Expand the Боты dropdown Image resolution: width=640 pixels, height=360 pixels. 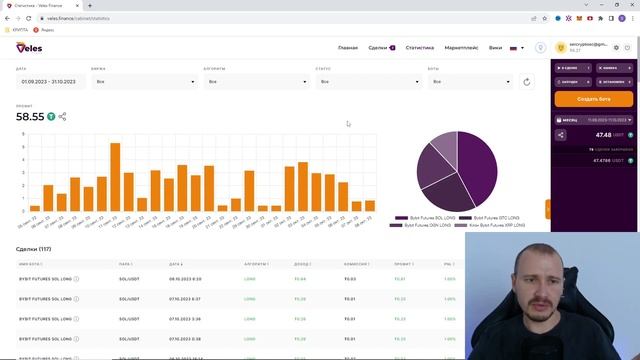pos(470,82)
